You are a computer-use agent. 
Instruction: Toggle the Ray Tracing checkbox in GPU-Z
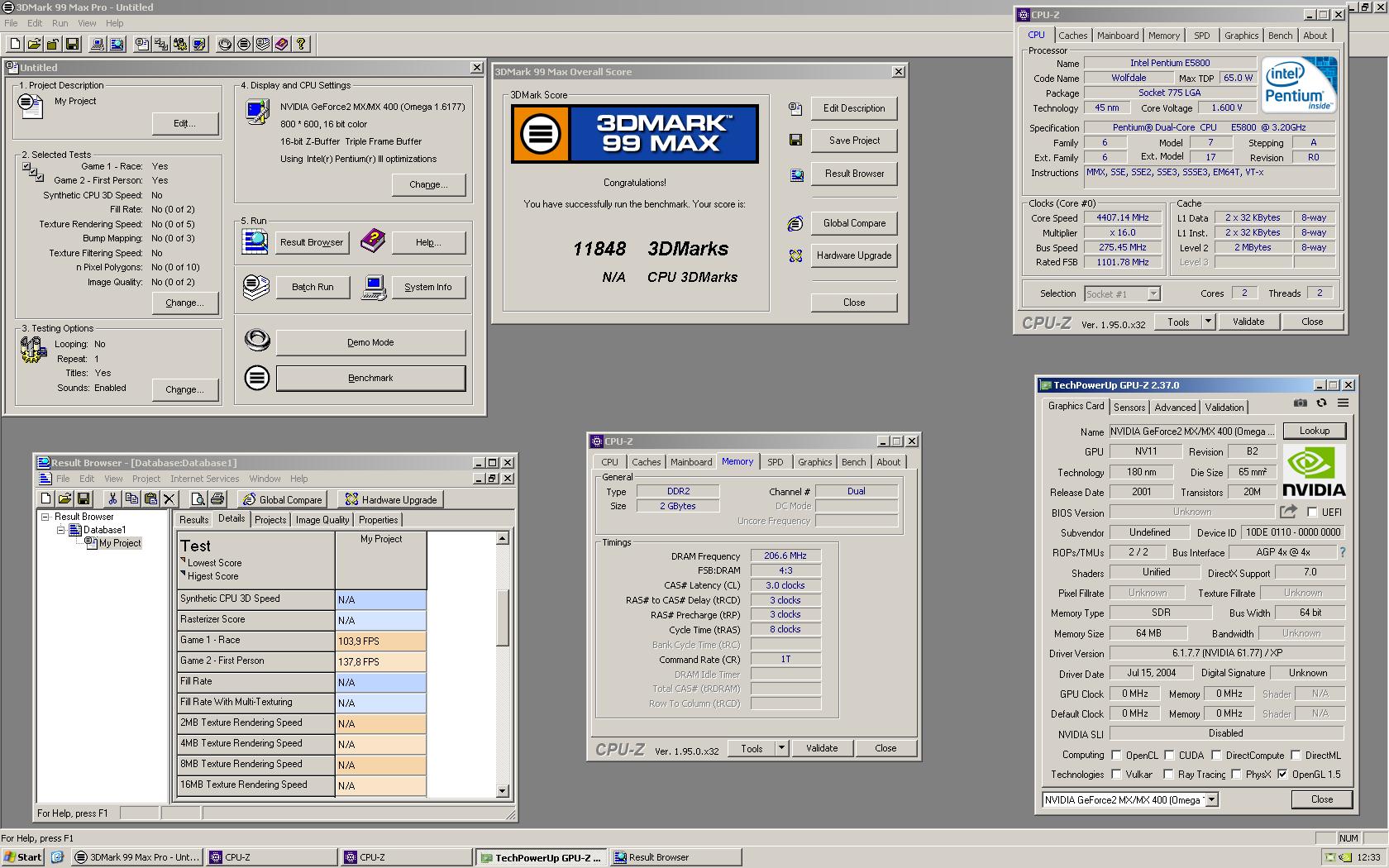pyautogui.click(x=1168, y=775)
